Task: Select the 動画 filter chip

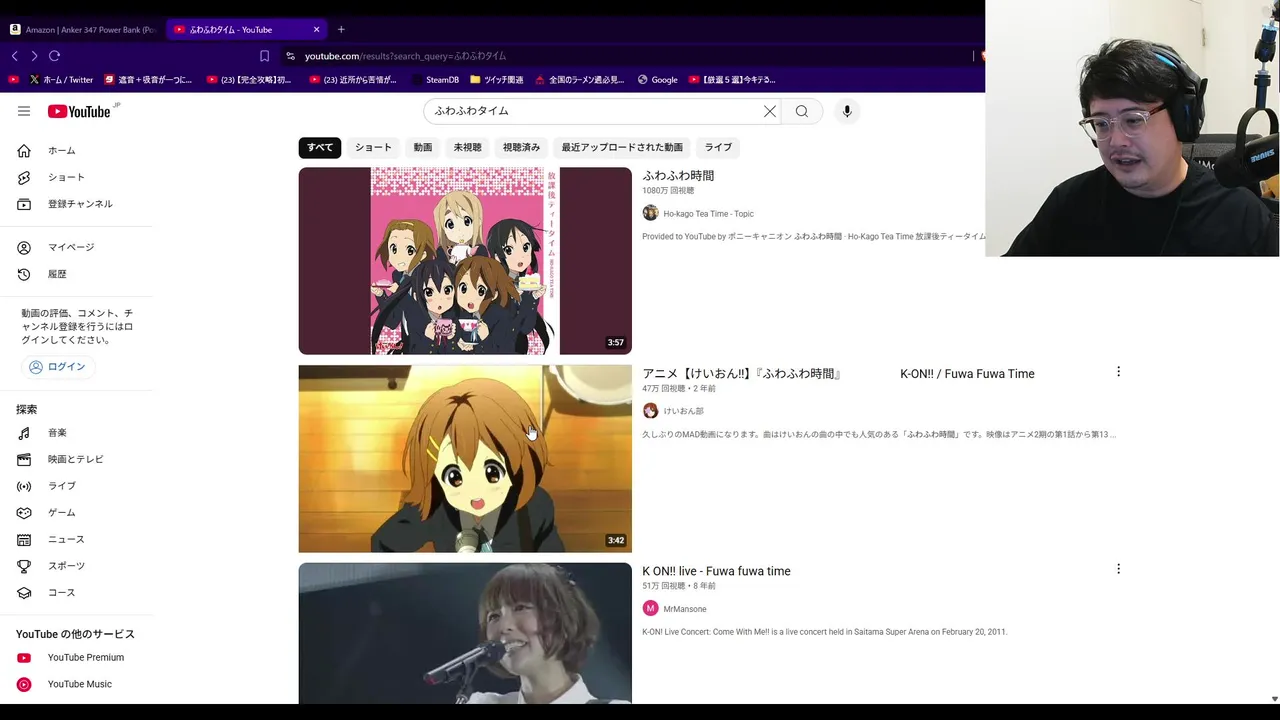Action: 423,147
